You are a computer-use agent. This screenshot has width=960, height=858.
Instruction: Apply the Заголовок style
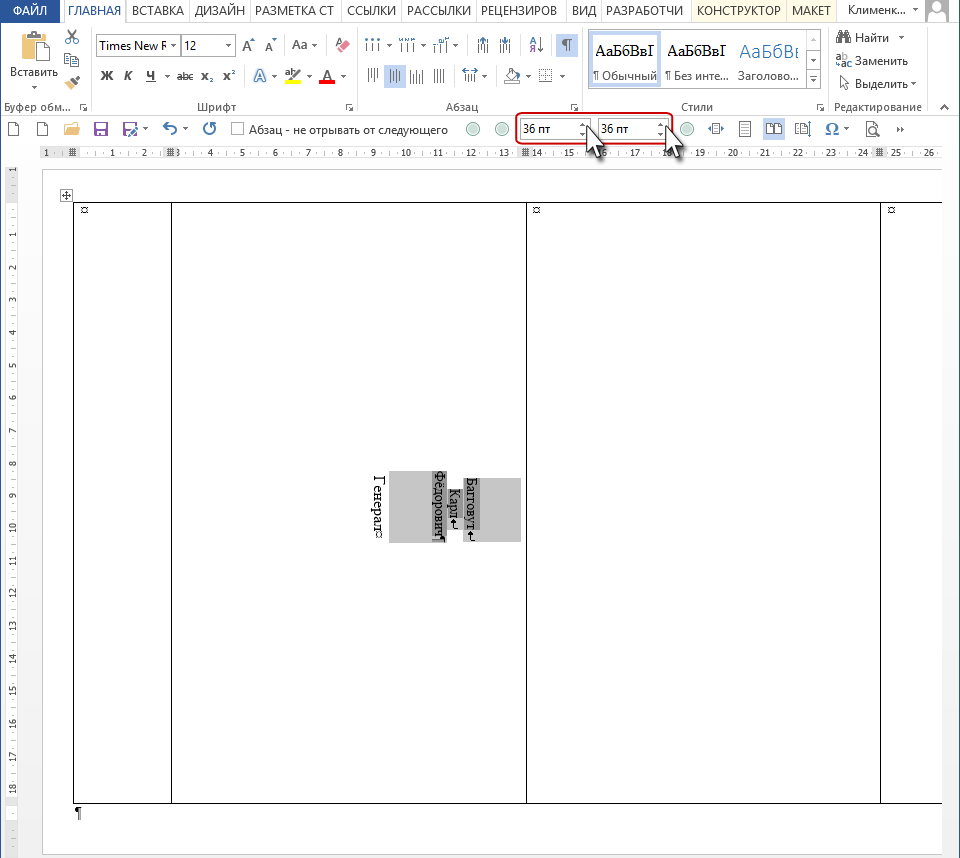[768, 60]
